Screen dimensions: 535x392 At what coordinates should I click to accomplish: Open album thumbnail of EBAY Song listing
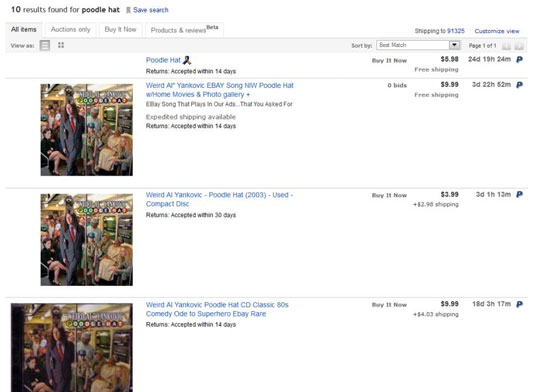pyautogui.click(x=87, y=130)
